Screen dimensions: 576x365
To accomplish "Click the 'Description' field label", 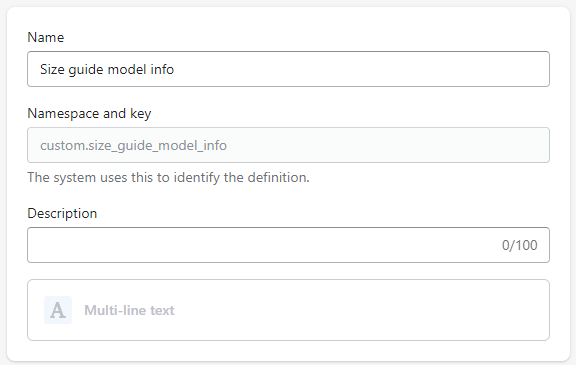I will 62,213.
